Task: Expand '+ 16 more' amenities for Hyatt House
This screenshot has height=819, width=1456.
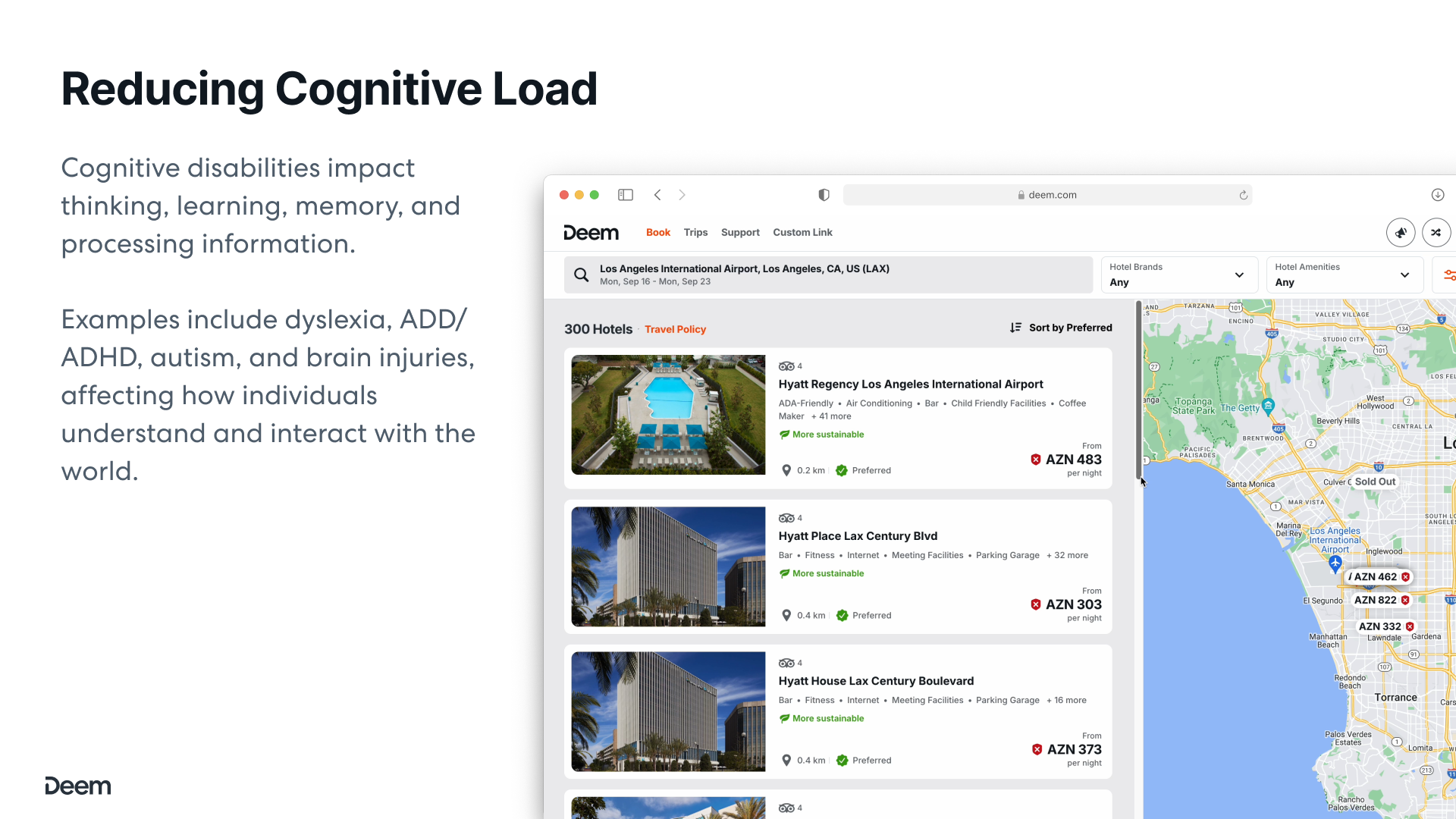Action: (1066, 700)
